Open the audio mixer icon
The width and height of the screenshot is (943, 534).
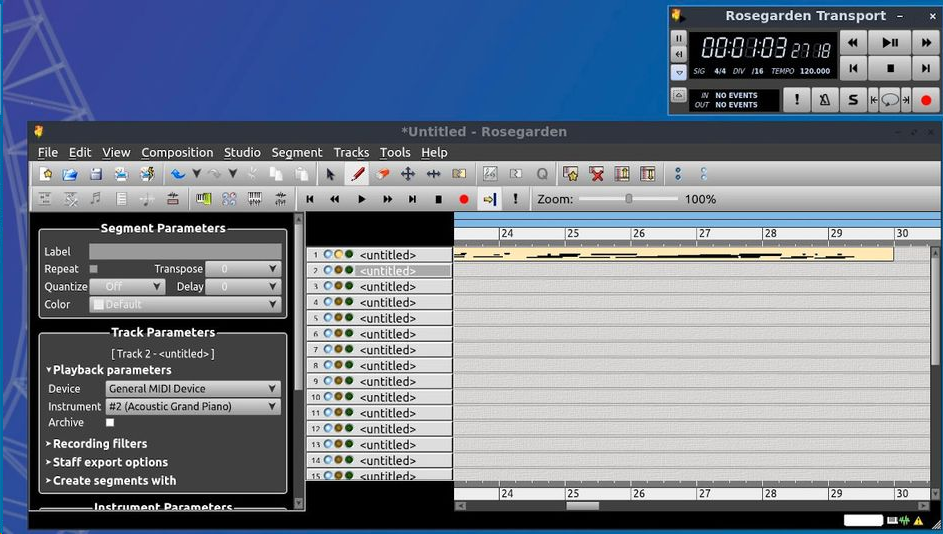[x=280, y=199]
